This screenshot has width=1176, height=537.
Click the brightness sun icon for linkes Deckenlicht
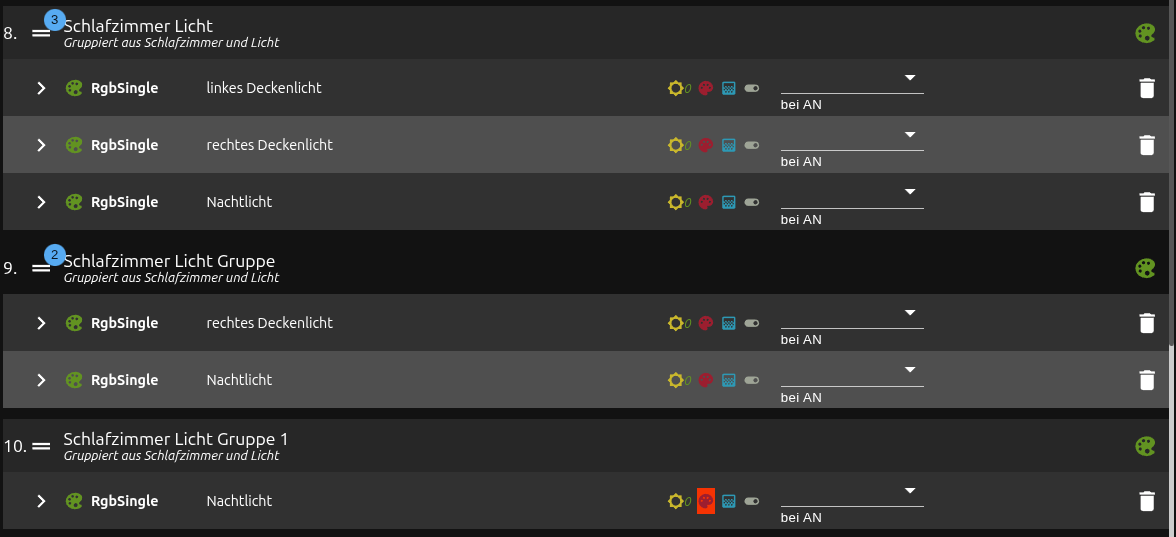[x=676, y=88]
